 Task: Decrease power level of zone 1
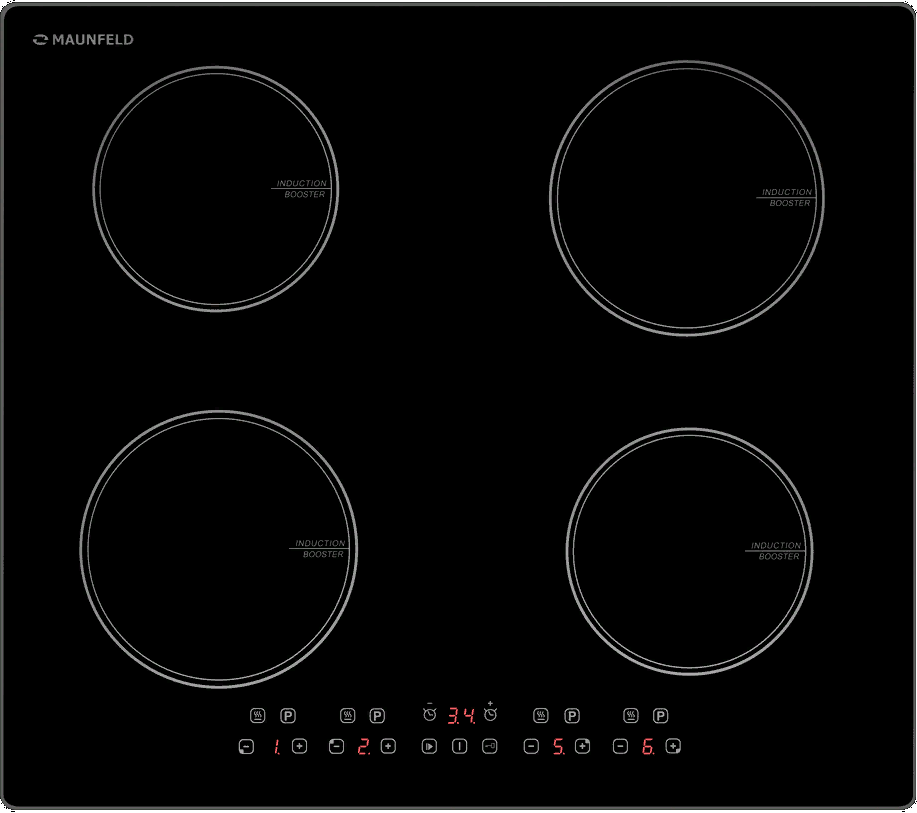coord(246,747)
